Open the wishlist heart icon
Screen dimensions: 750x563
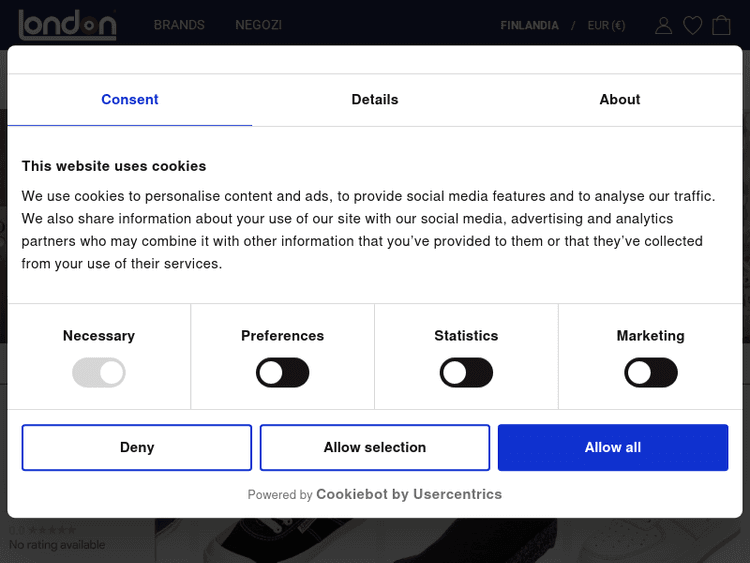(x=692, y=25)
